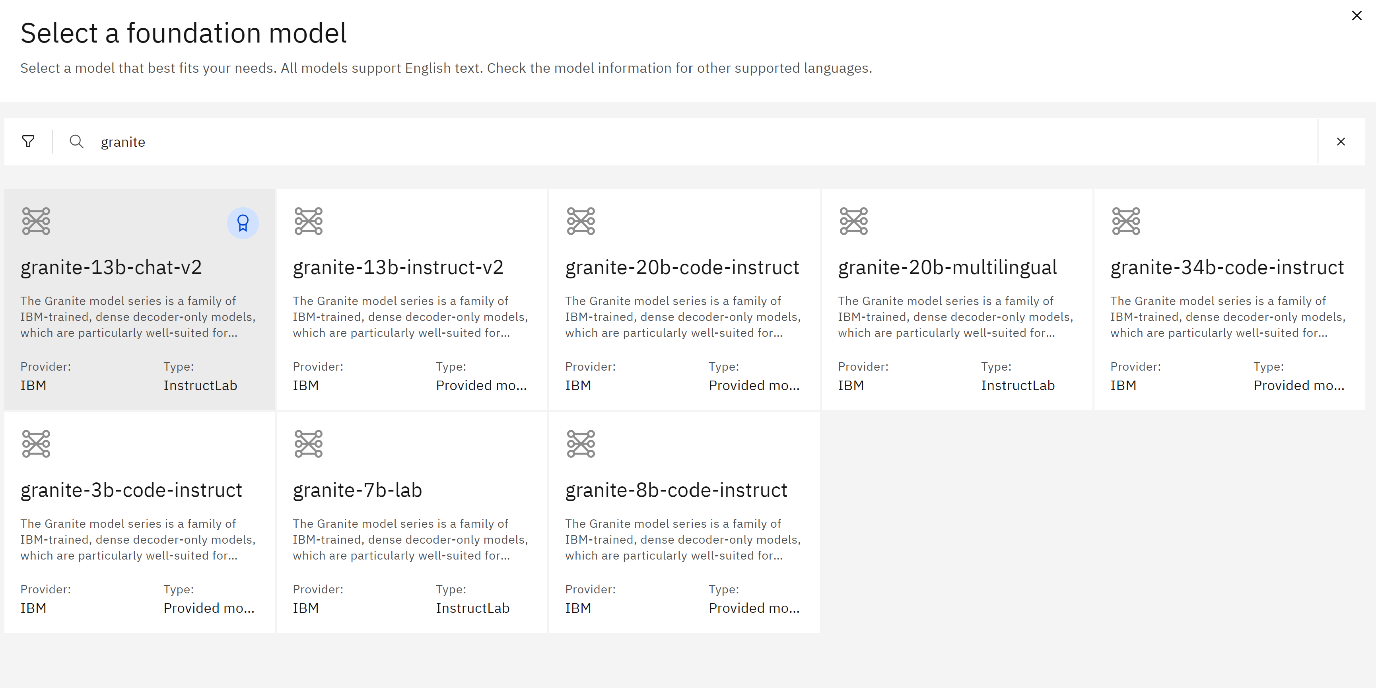Viewport: 1376px width, 688px height.
Task: Click the model icon on granite-7b-lab card
Action: pos(308,444)
